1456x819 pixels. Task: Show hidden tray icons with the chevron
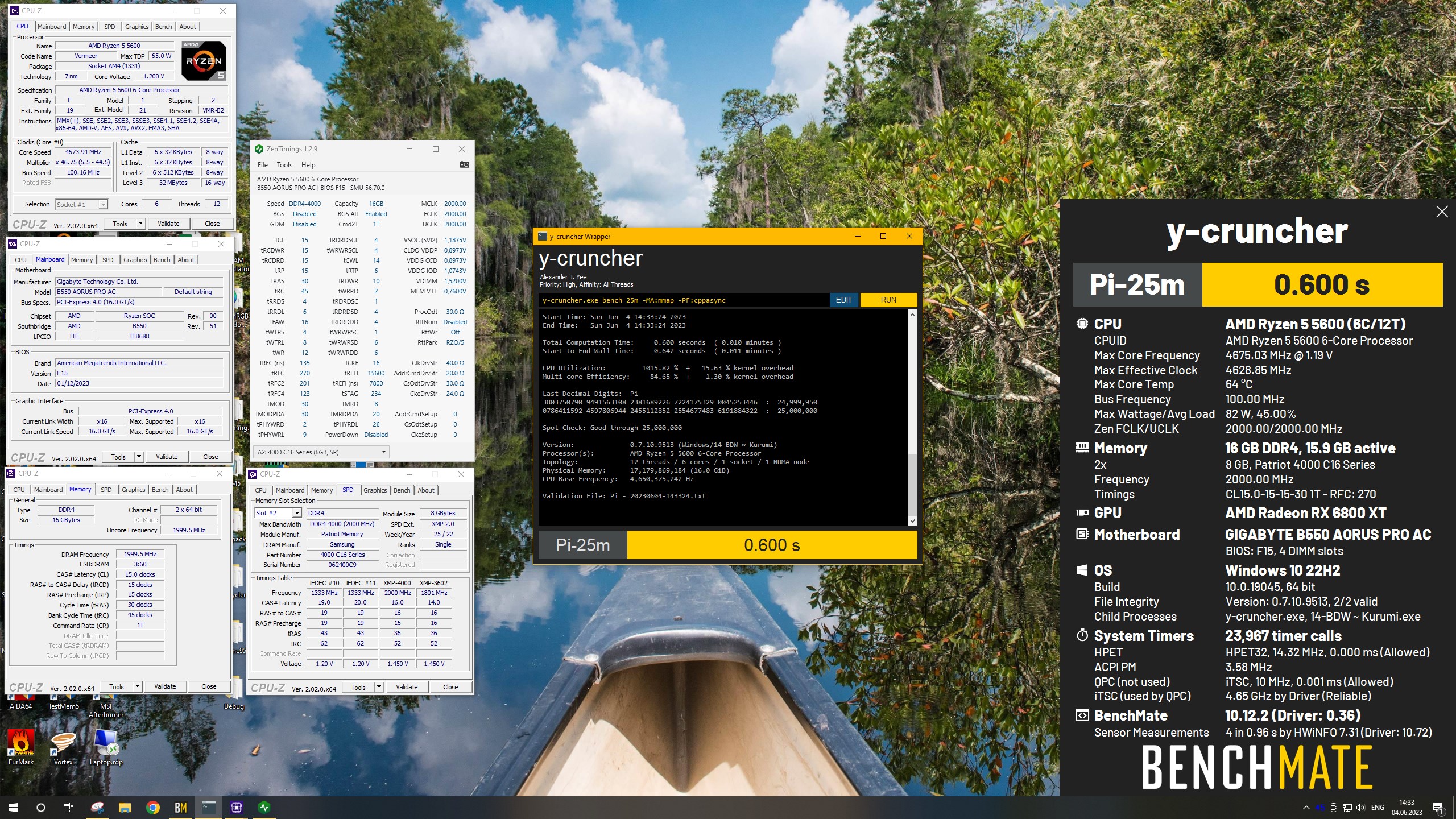pyautogui.click(x=1306, y=808)
